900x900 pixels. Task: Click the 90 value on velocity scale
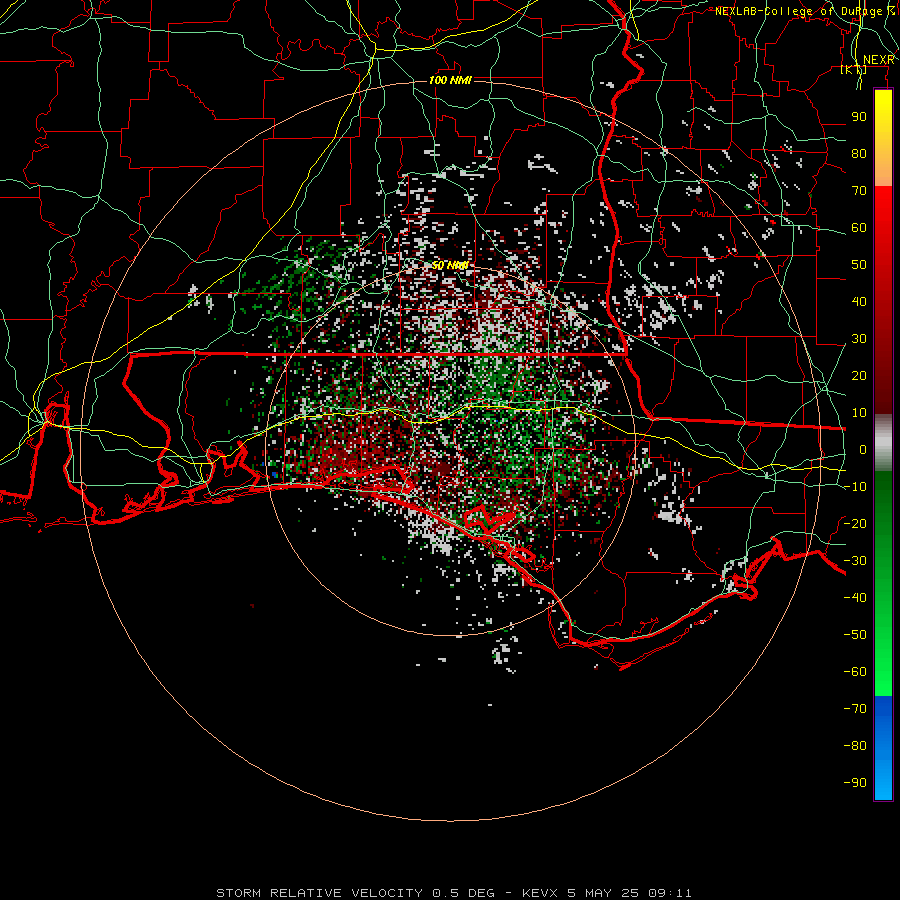coord(859,117)
